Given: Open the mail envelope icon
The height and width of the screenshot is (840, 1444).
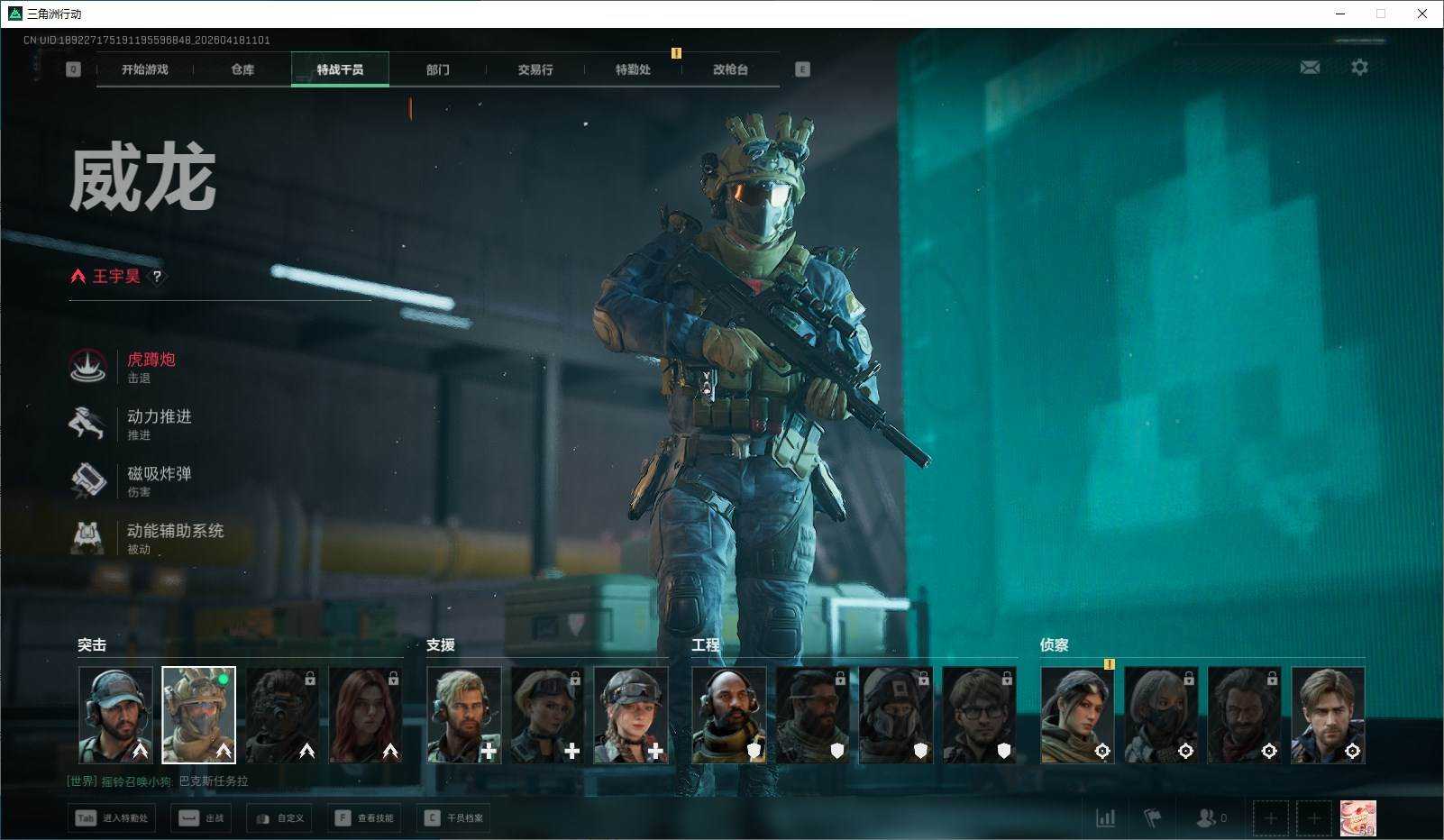Looking at the screenshot, I should (1310, 68).
